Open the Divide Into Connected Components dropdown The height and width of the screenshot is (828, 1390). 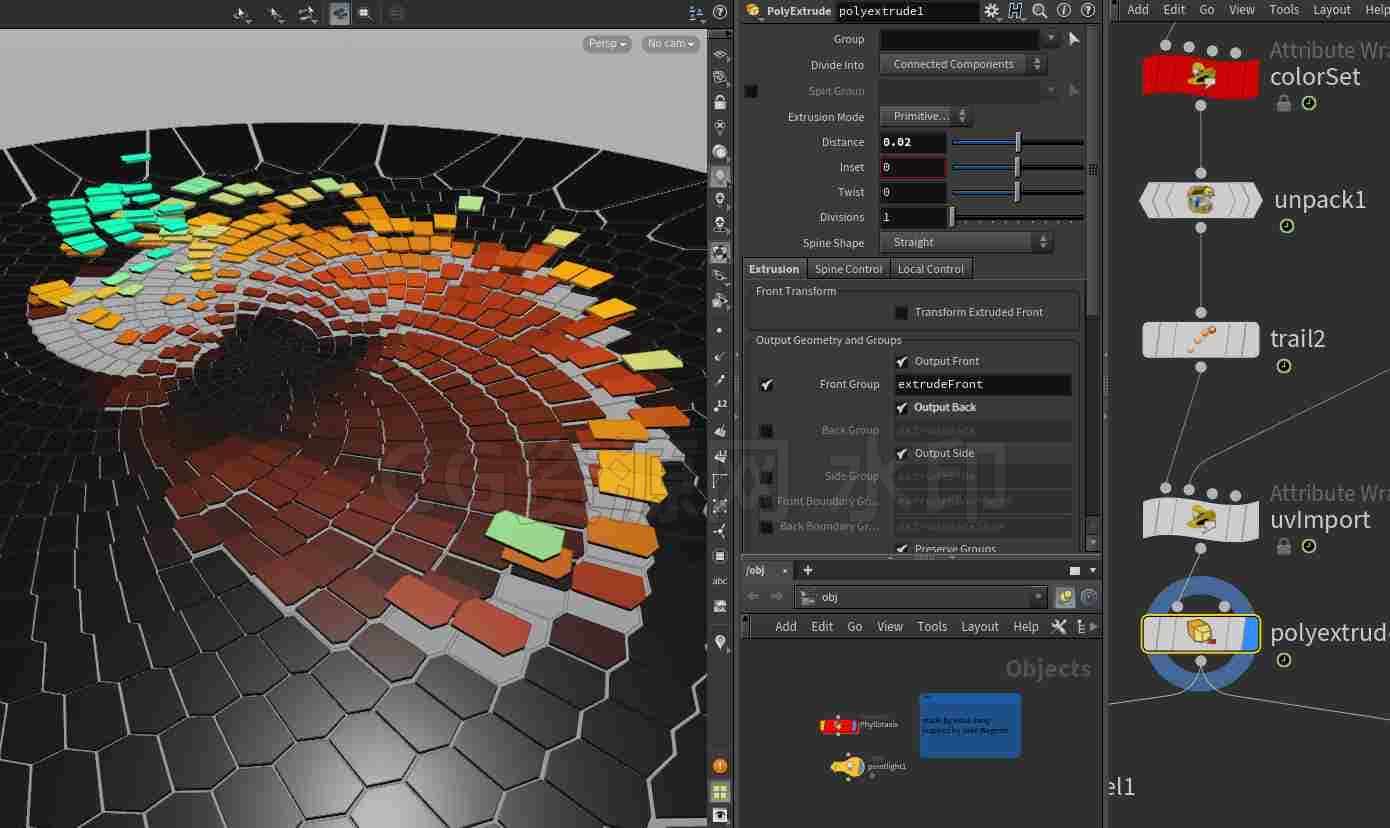[x=963, y=64]
